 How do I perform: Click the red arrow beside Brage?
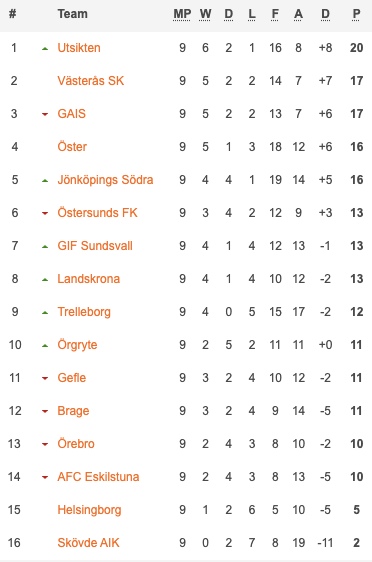click(45, 411)
